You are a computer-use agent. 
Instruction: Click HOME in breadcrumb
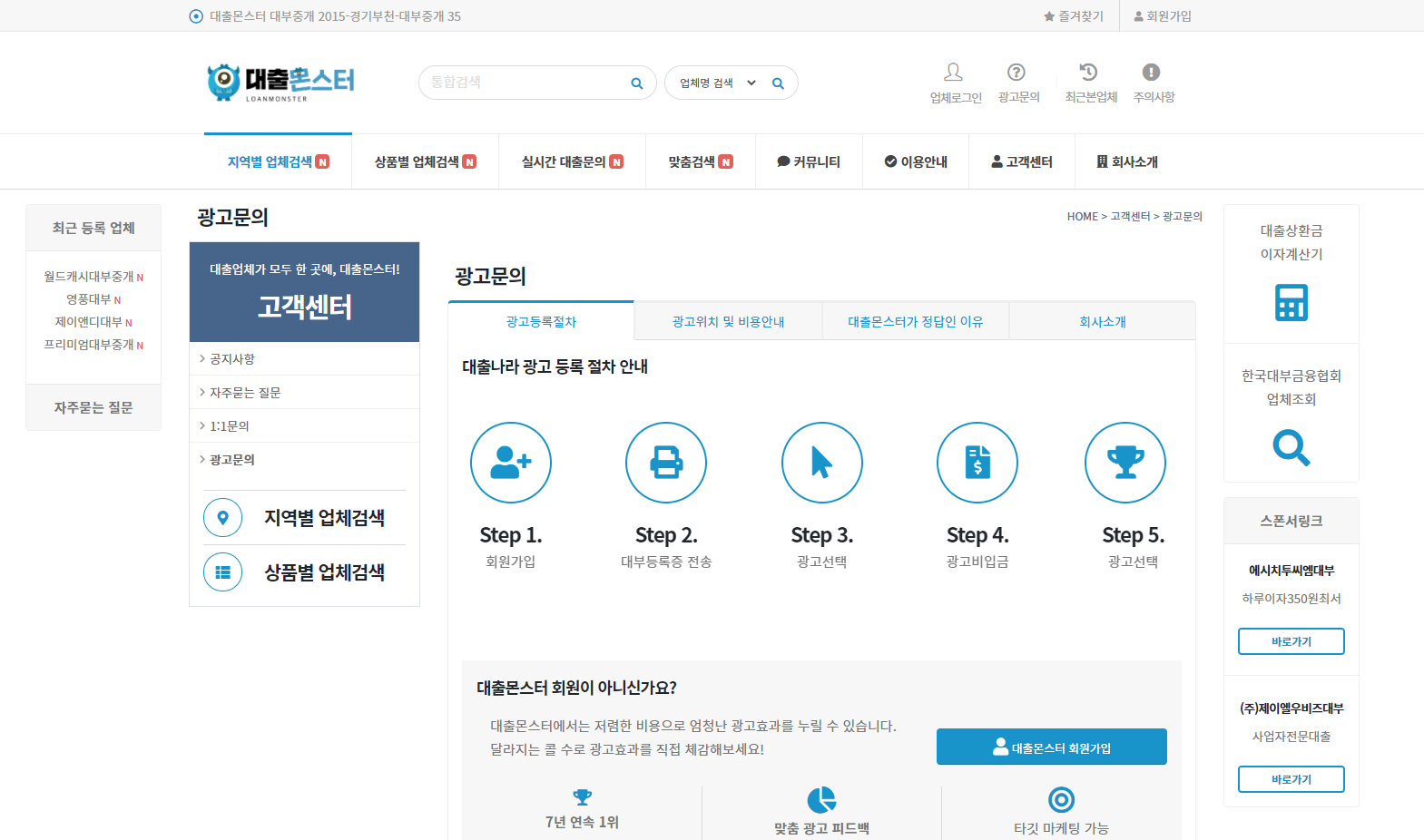click(x=1082, y=217)
